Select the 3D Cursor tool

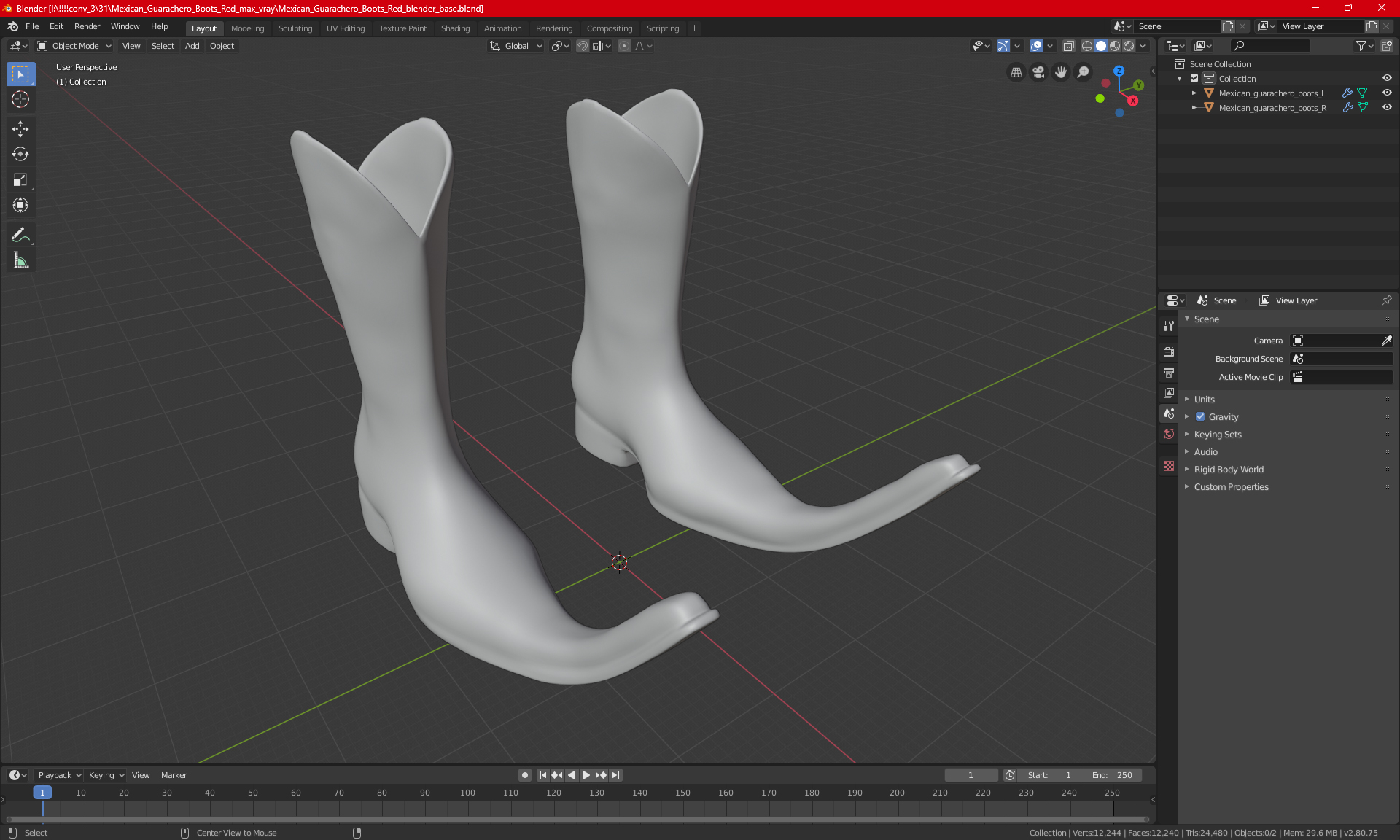tap(20, 99)
